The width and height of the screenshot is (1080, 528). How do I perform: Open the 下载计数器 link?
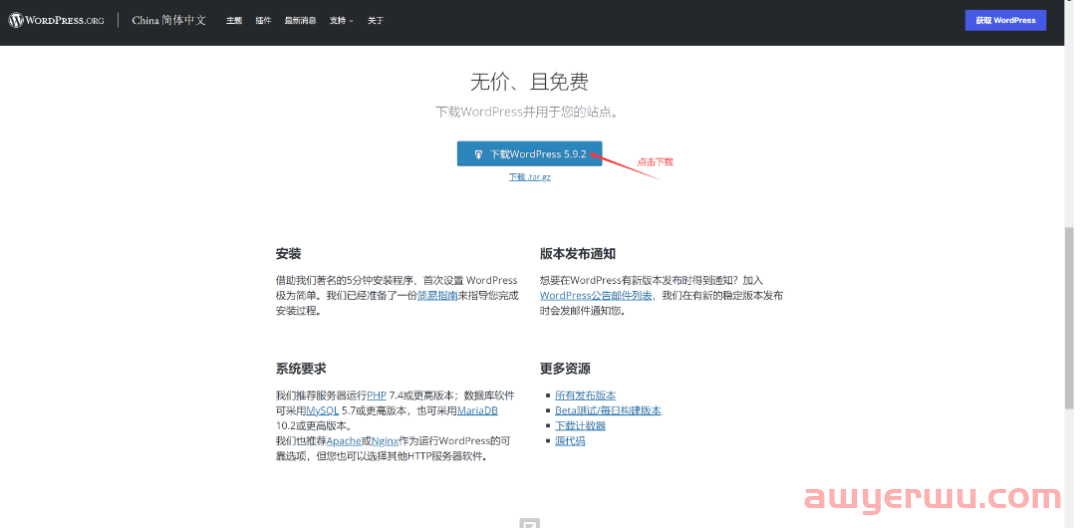(580, 425)
